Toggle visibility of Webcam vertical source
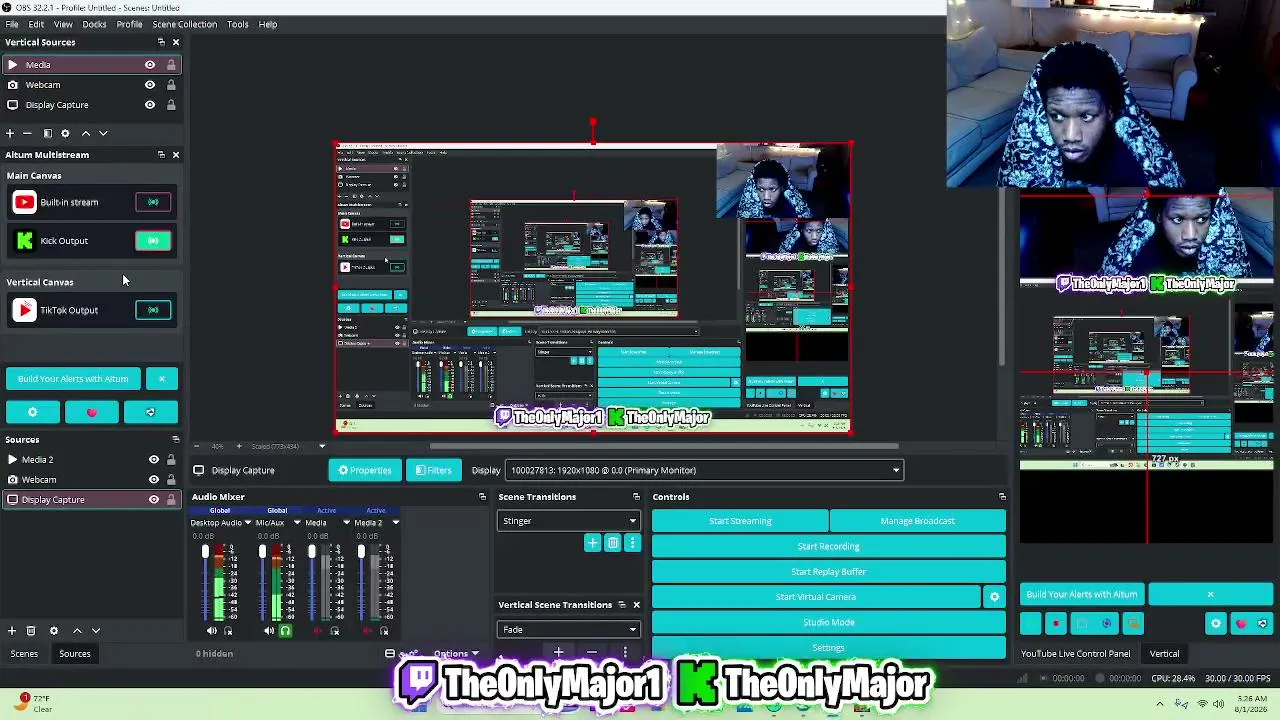The width and height of the screenshot is (1280, 720). click(150, 85)
